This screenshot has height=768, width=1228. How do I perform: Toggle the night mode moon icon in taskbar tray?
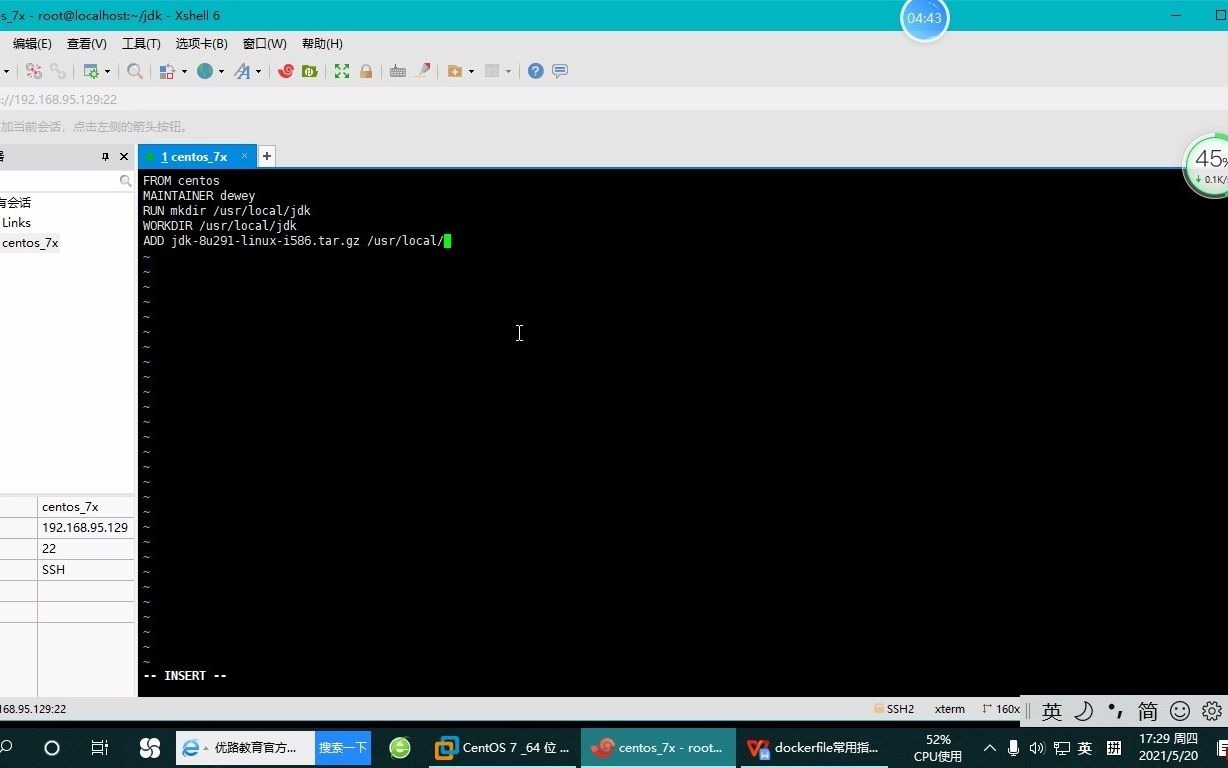tap(1084, 710)
